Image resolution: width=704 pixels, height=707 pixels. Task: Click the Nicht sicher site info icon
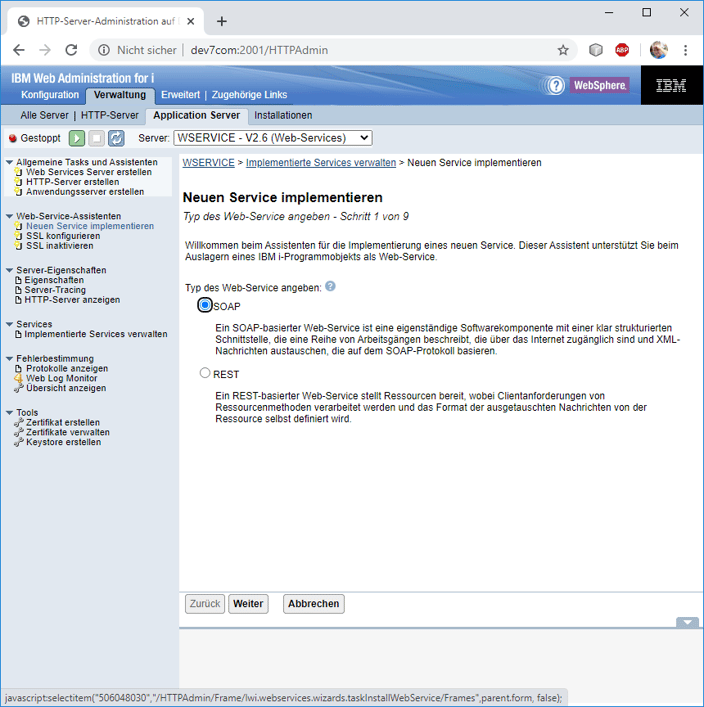(x=104, y=50)
